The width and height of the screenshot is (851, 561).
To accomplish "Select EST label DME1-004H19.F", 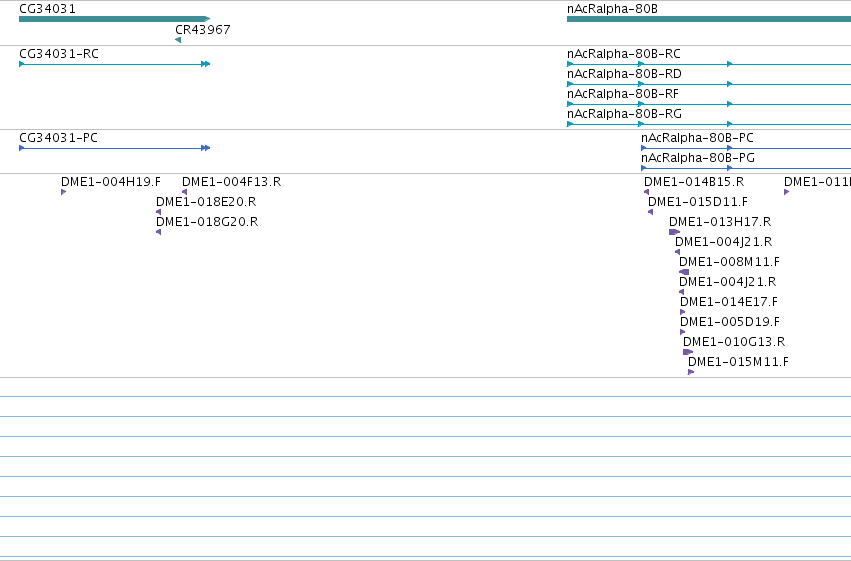I will [111, 182].
